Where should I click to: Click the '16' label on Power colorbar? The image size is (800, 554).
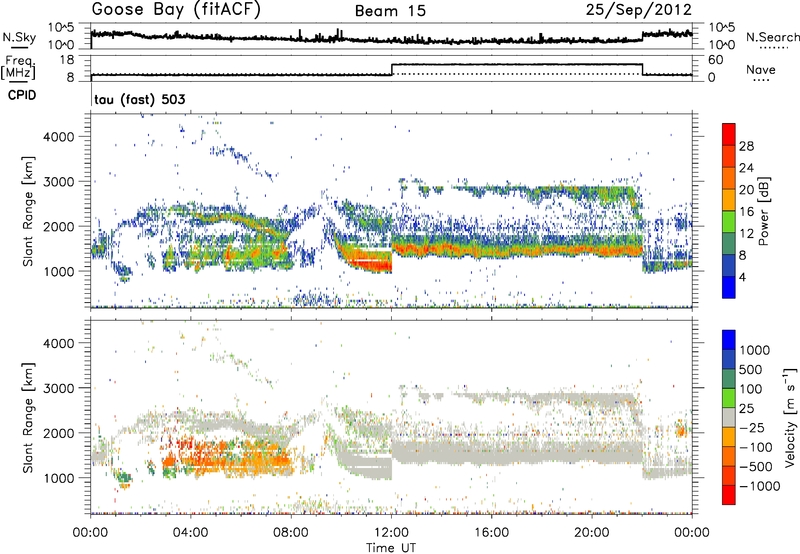click(746, 212)
